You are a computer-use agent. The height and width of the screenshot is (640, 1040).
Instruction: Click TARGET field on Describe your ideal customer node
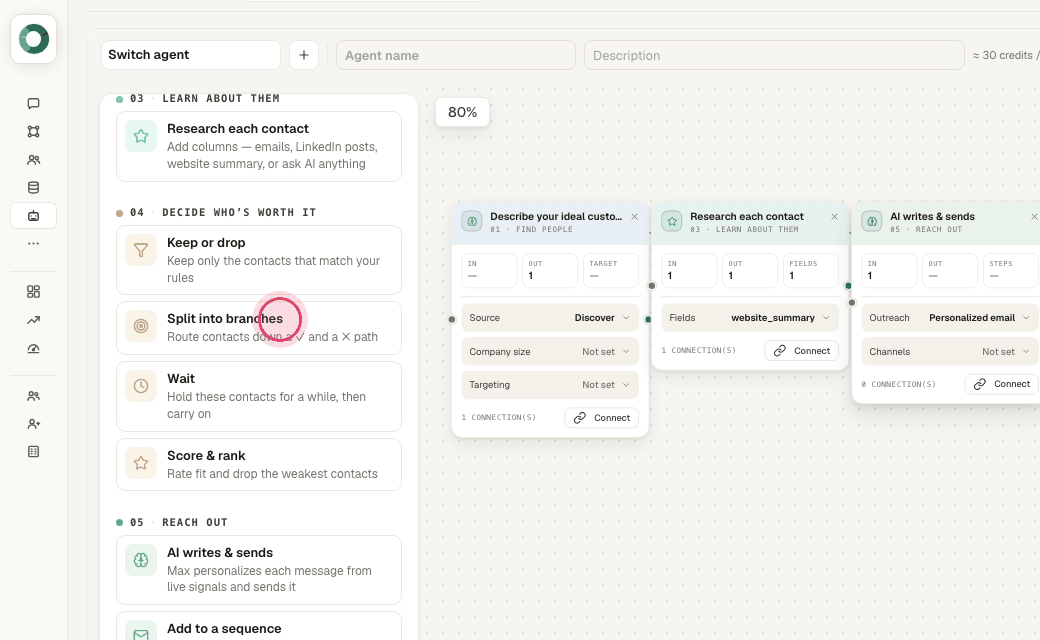pyautogui.click(x=611, y=270)
